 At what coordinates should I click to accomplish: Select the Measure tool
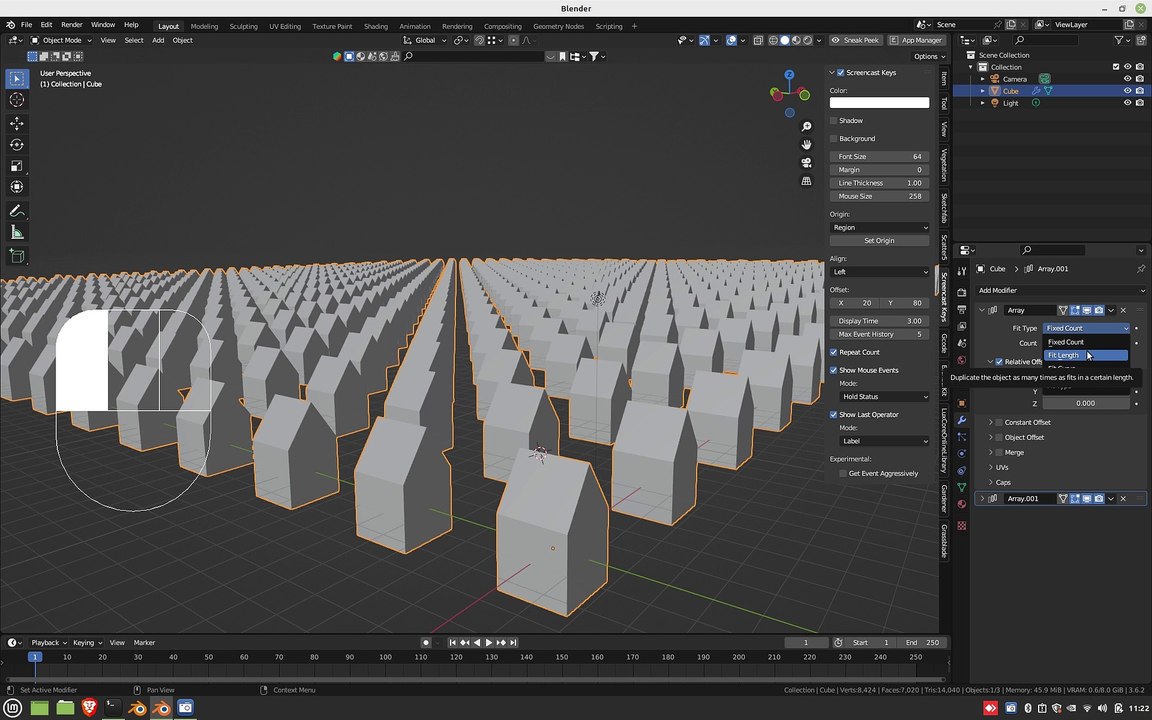point(17,233)
